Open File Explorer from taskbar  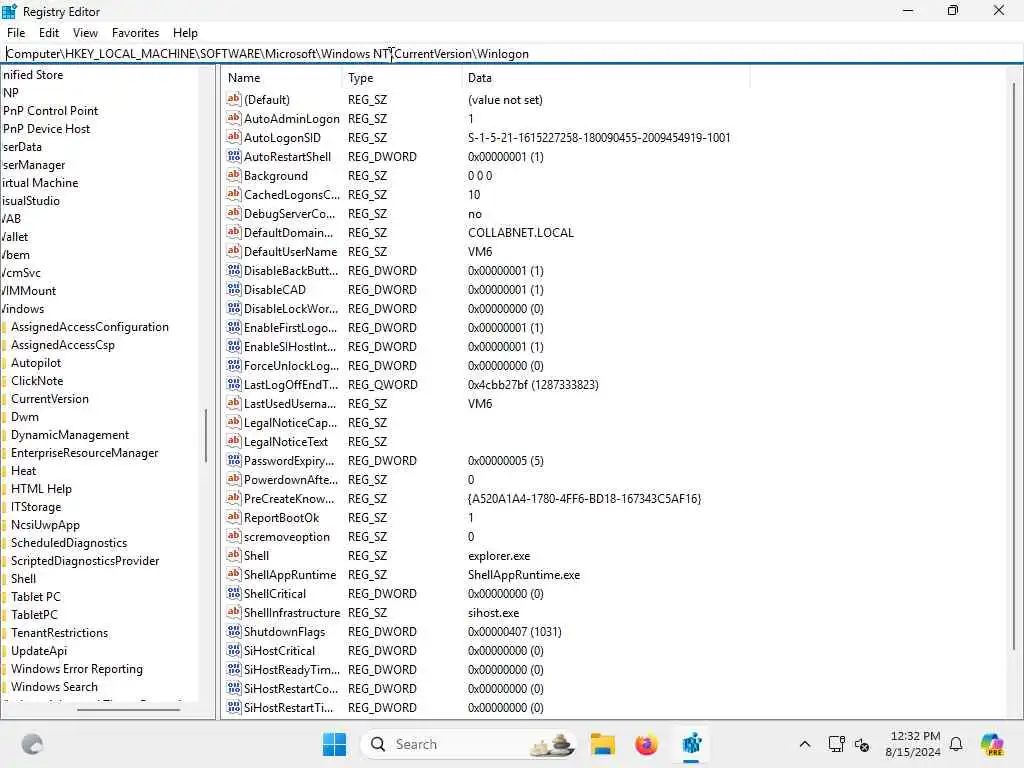(x=602, y=744)
